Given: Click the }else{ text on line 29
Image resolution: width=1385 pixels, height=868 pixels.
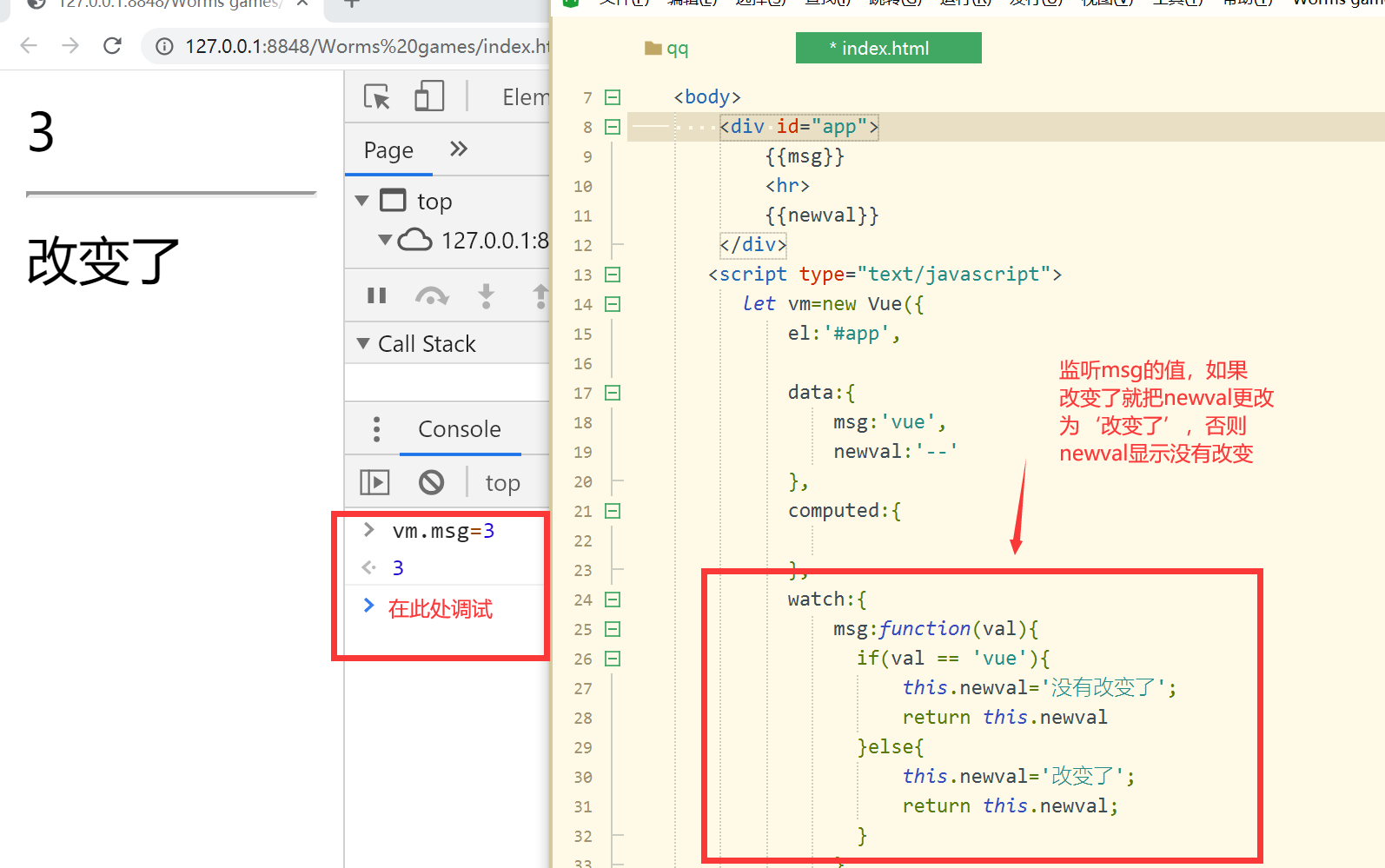Looking at the screenshot, I should (x=890, y=747).
